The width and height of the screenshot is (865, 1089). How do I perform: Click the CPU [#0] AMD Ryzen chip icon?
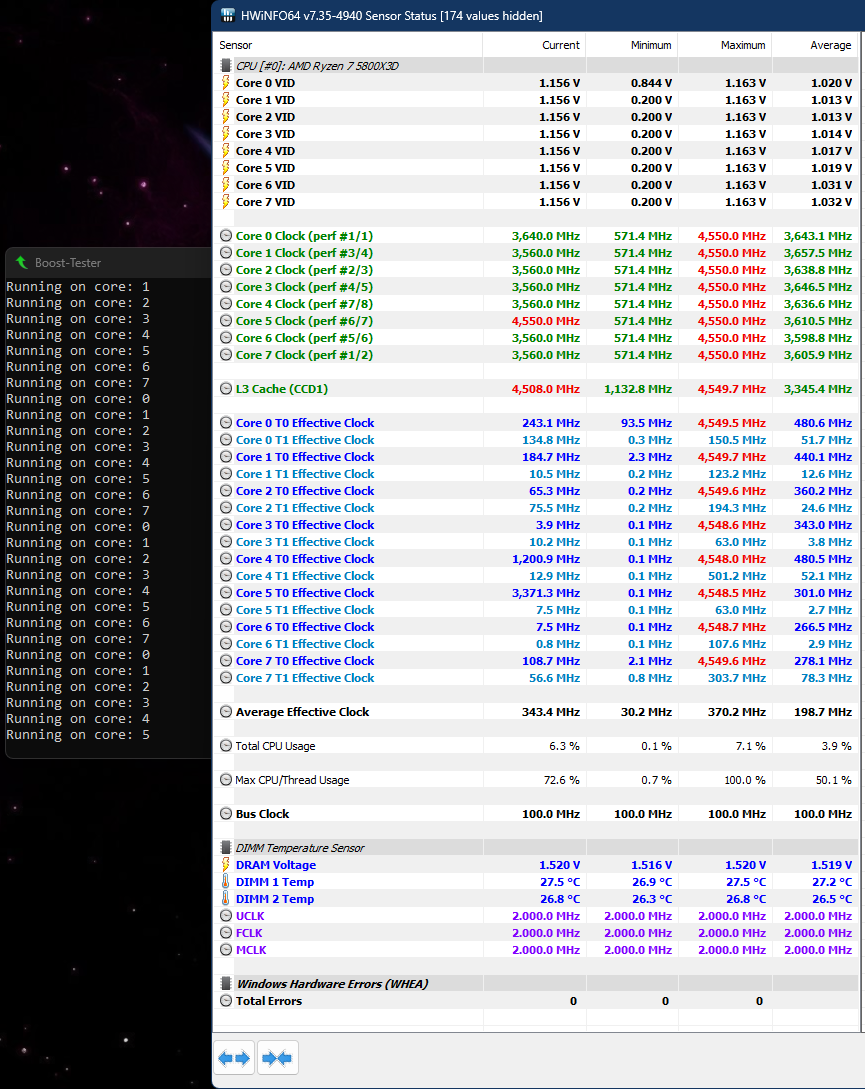click(226, 66)
